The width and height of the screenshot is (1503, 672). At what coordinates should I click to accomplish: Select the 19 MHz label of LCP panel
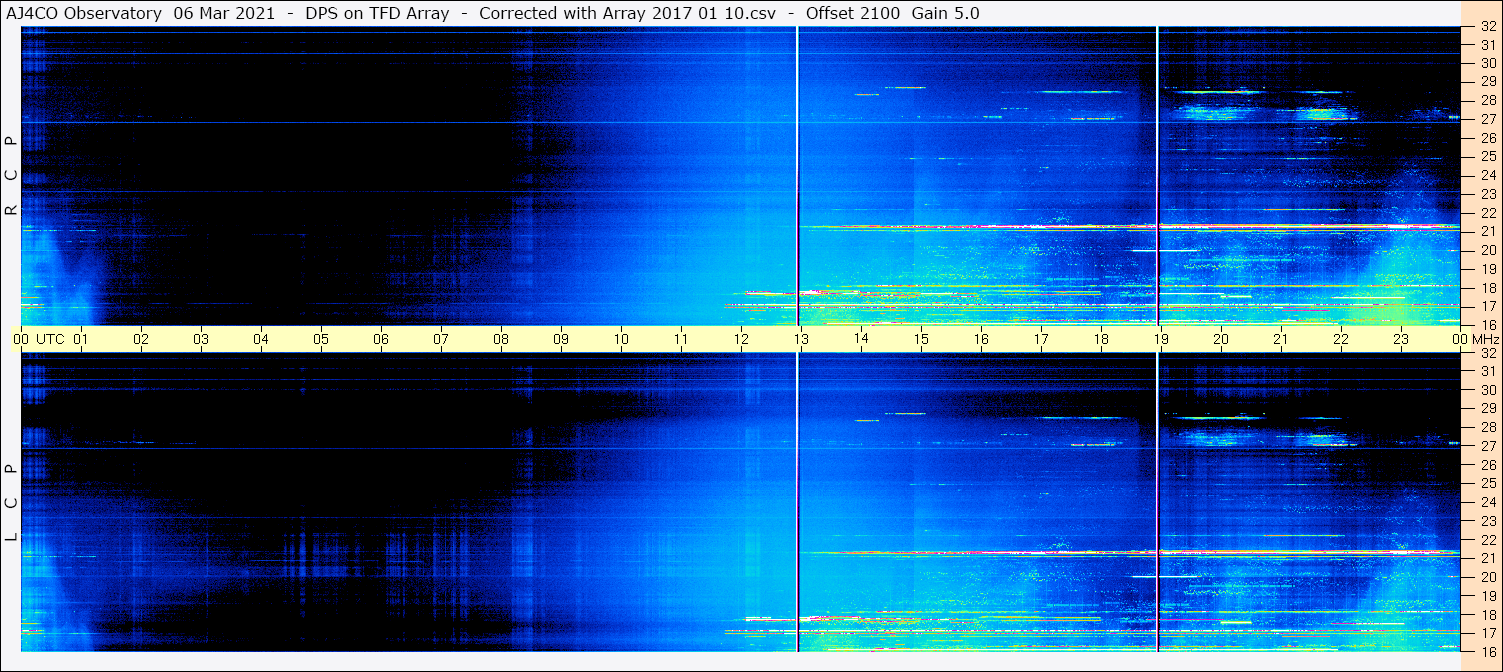point(1488,596)
